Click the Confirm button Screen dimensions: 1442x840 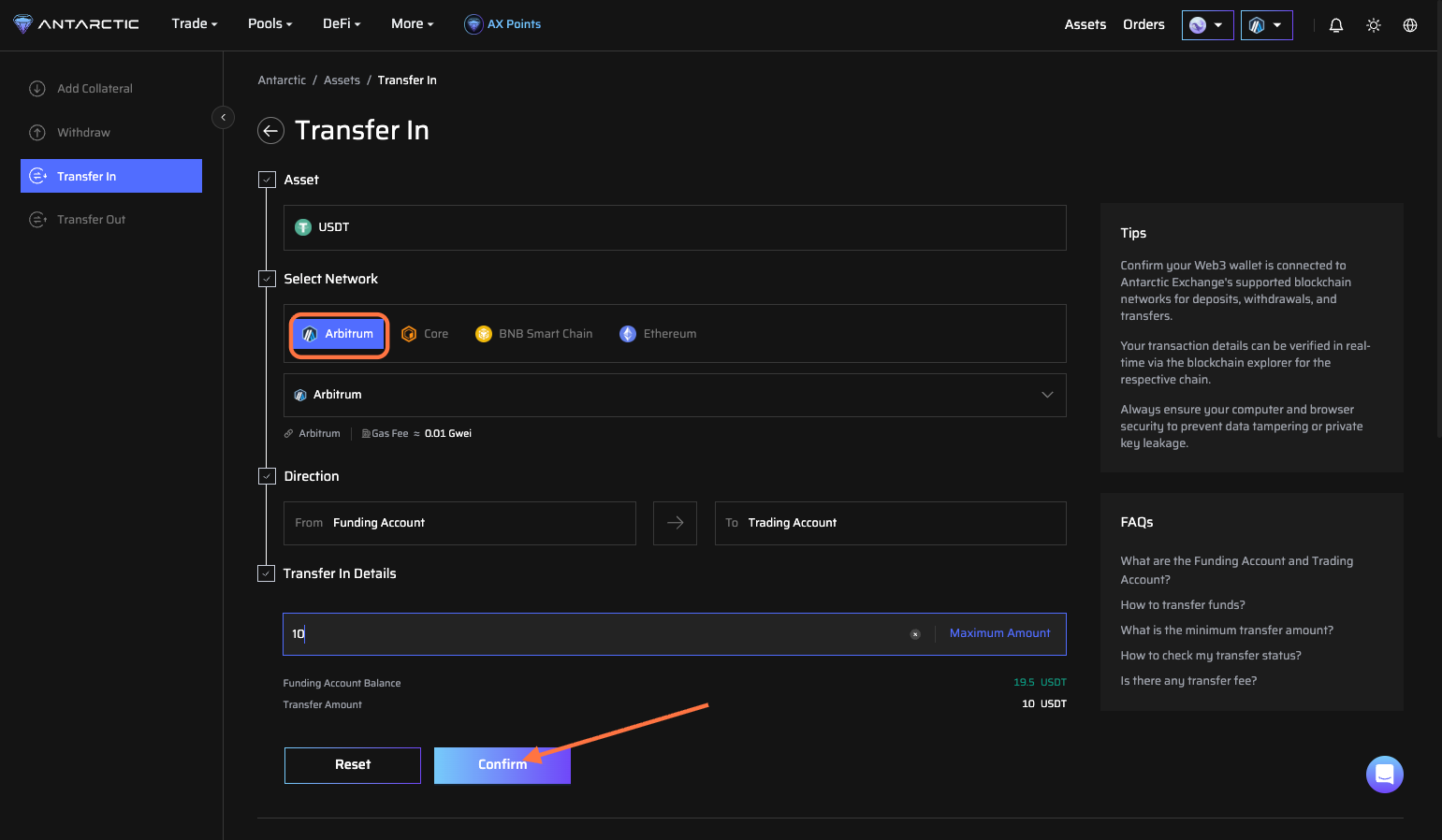click(x=503, y=765)
